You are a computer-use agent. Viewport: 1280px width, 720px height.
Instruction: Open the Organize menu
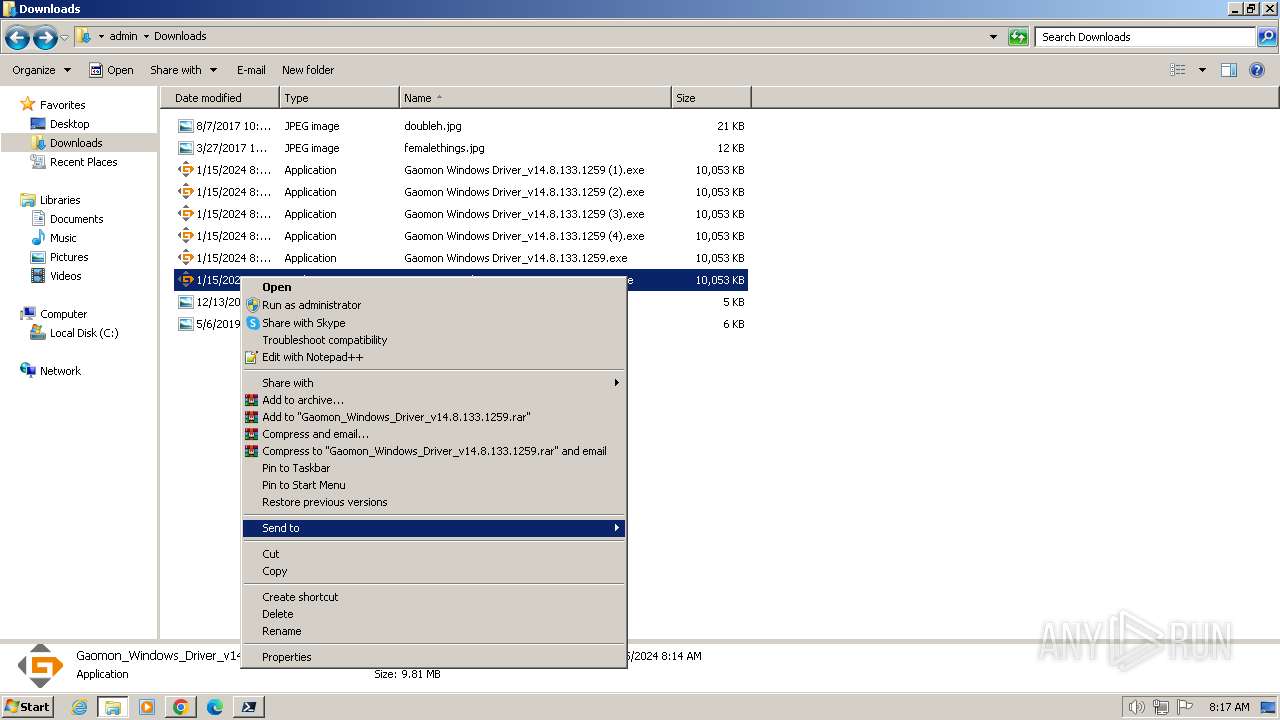pyautogui.click(x=41, y=70)
